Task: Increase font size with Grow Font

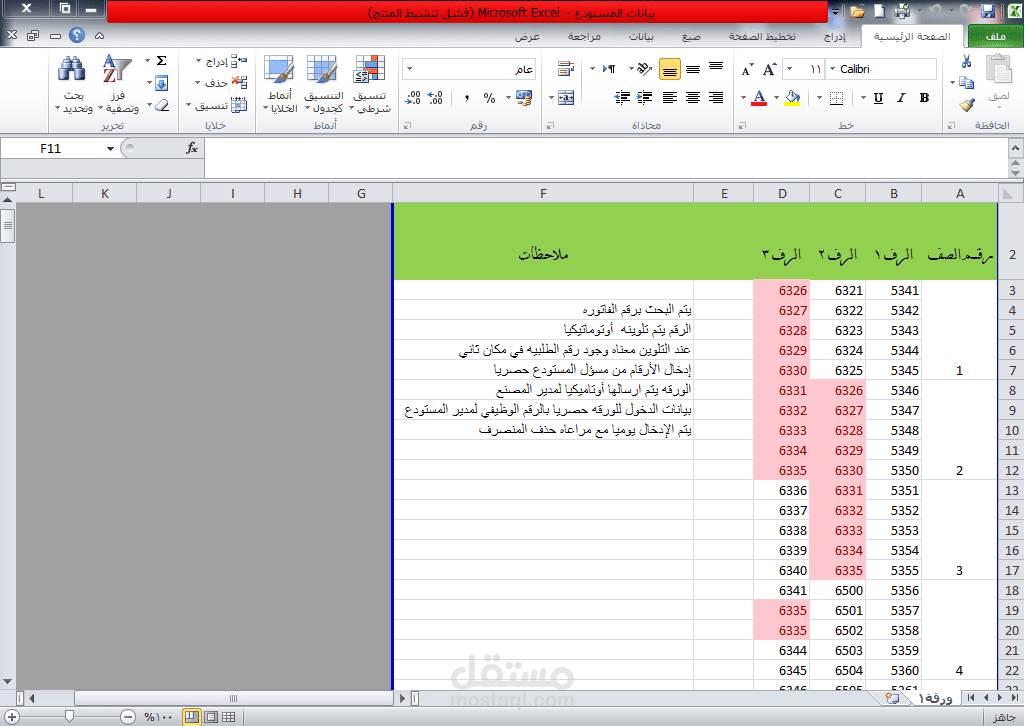Action: pyautogui.click(x=770, y=69)
